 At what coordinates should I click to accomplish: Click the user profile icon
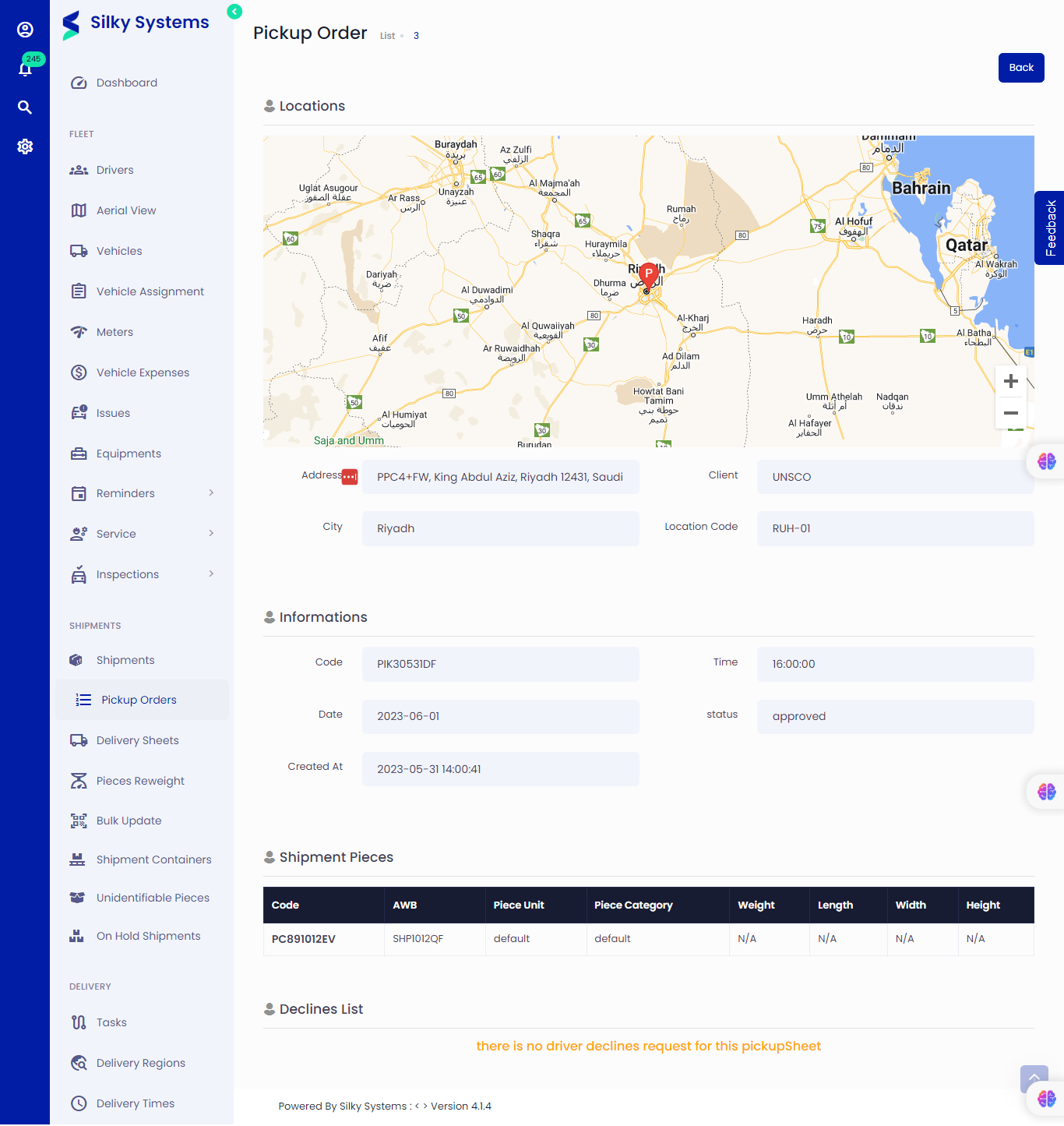(x=25, y=30)
